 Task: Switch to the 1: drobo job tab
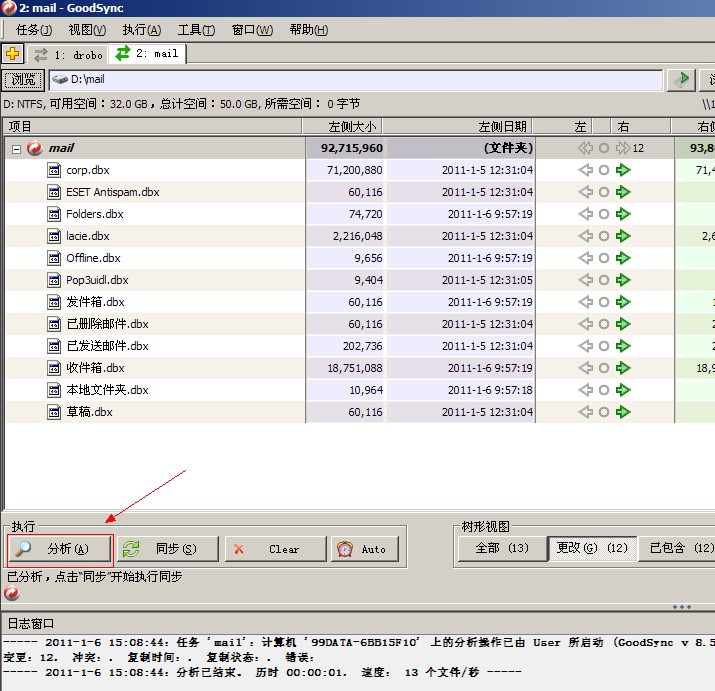[x=68, y=54]
